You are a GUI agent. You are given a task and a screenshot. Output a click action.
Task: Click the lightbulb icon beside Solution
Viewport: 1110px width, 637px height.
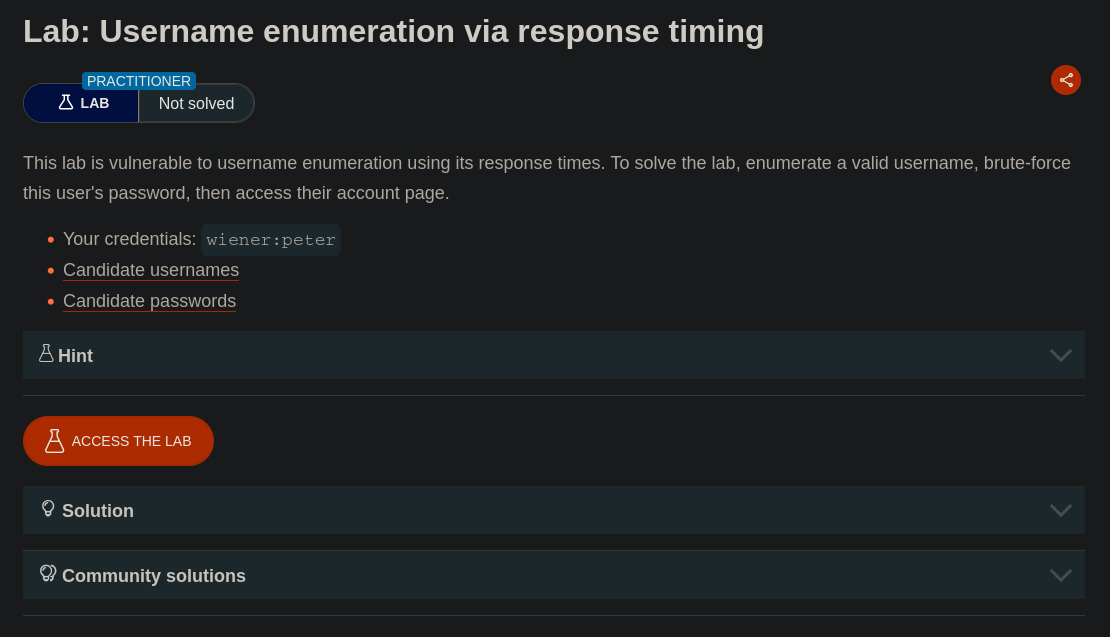[x=48, y=509]
